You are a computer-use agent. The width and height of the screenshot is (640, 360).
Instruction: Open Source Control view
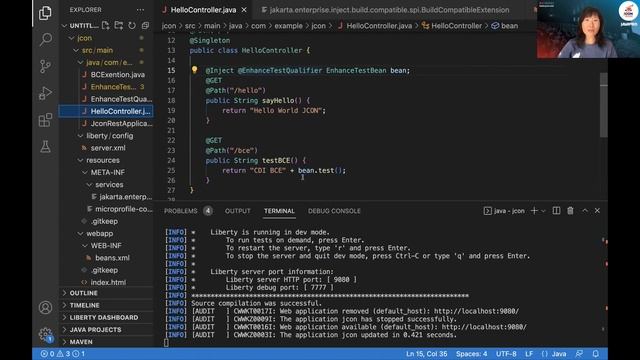click(45, 66)
